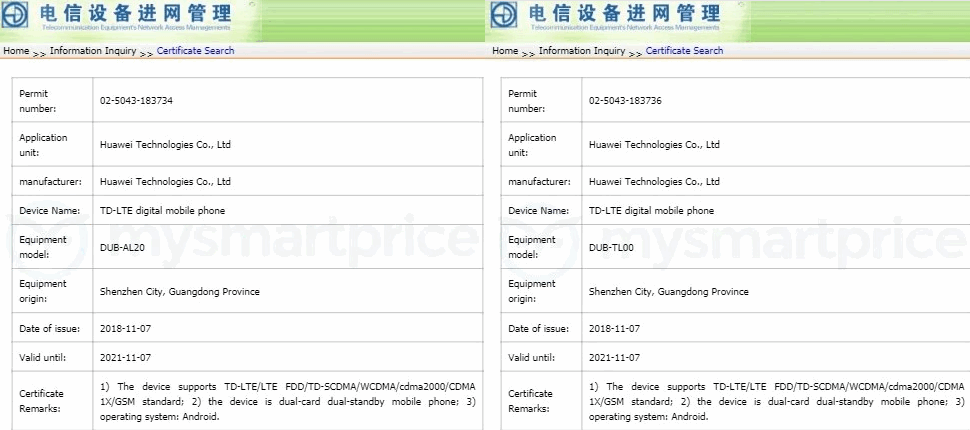This screenshot has width=970, height=430.
Task: Click the left page's telecom logo icon
Action: point(15,15)
